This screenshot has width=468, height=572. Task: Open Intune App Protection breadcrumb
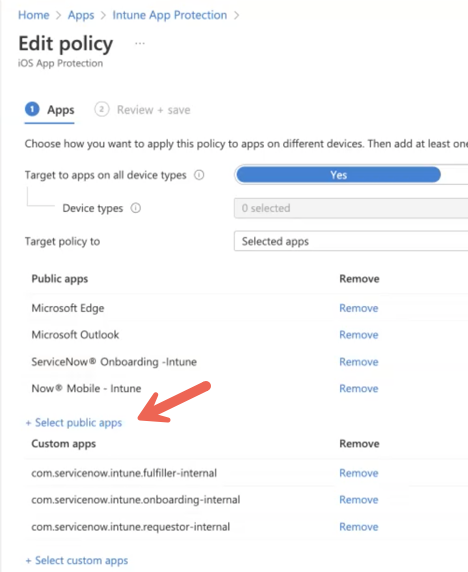(x=170, y=15)
